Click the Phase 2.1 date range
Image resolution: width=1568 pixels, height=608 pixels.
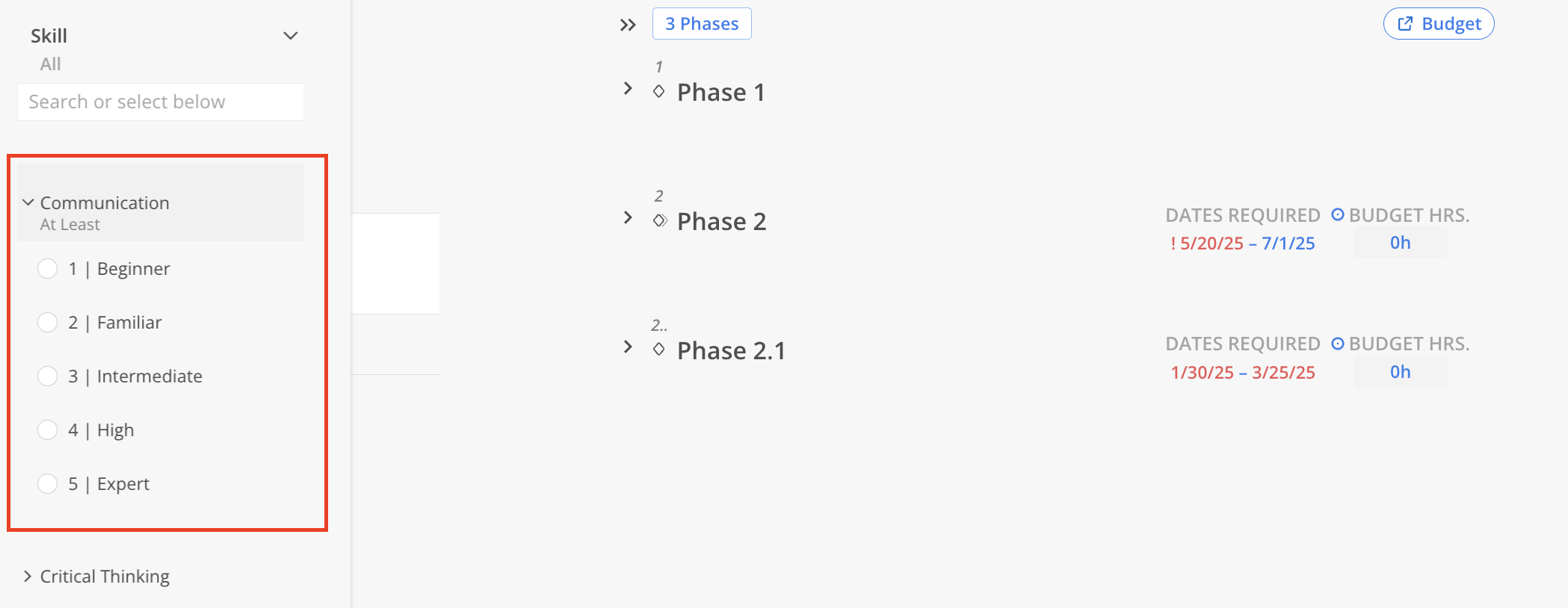click(x=1242, y=373)
